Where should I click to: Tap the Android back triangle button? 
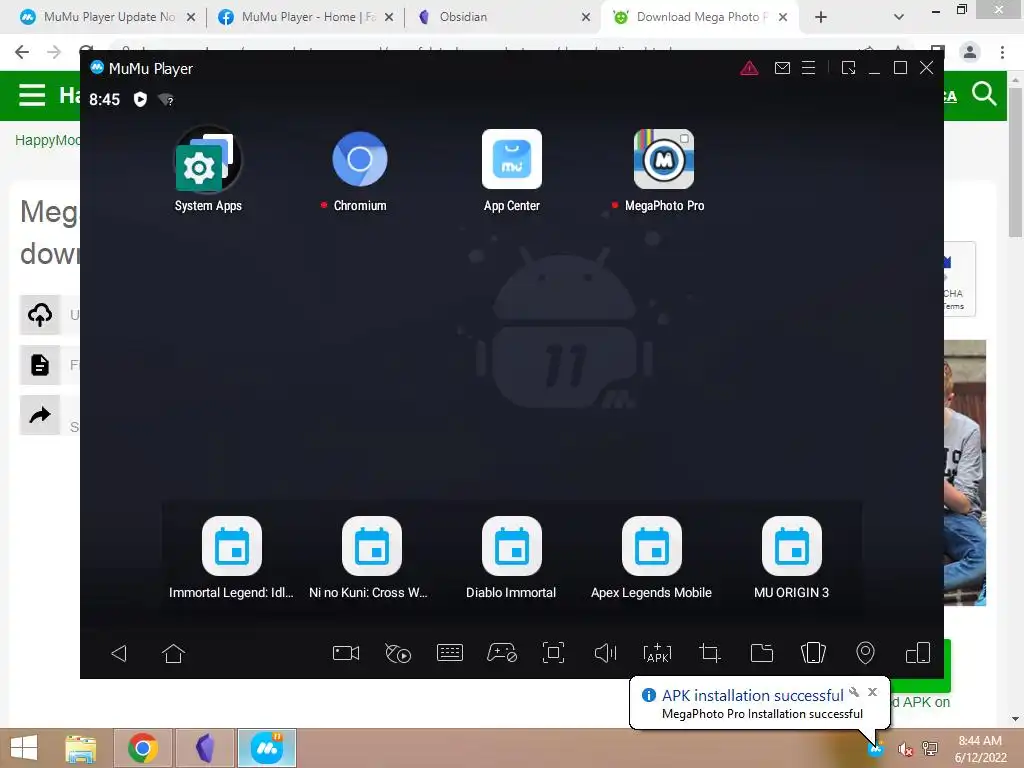click(119, 653)
